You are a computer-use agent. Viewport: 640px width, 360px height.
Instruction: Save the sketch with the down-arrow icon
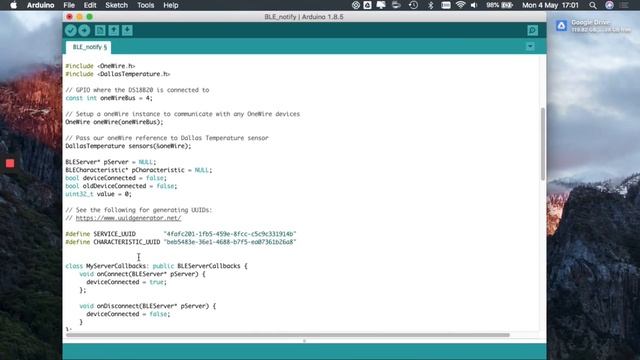click(127, 30)
